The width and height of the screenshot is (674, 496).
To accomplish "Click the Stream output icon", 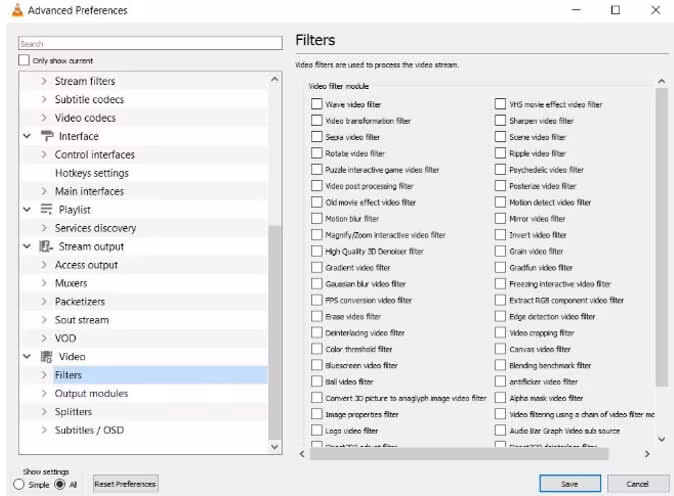I will [46, 246].
